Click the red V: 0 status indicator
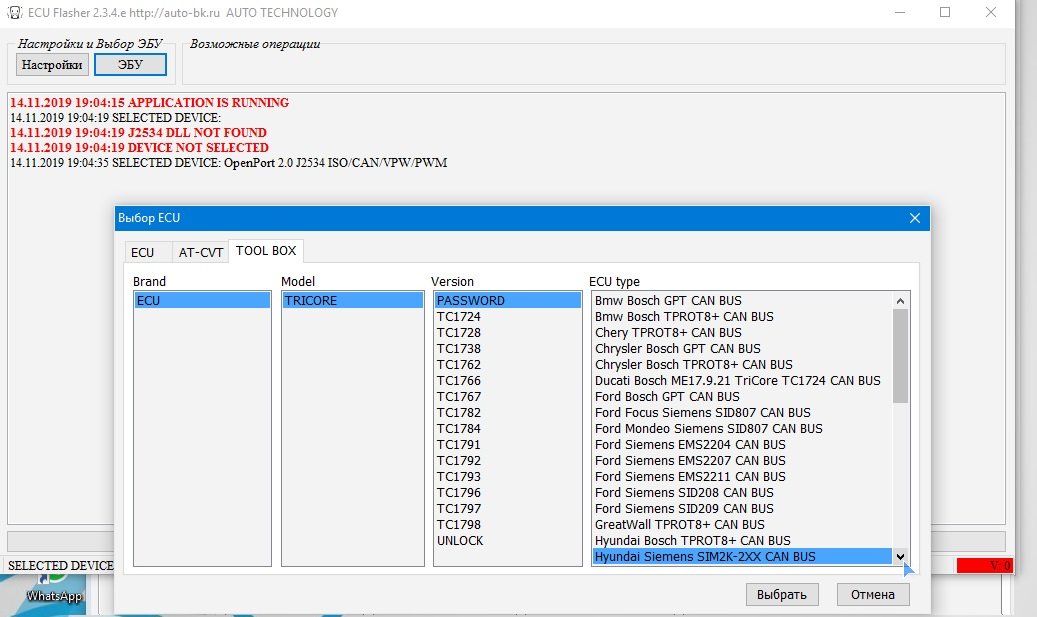The image size is (1037, 617). pos(984,565)
